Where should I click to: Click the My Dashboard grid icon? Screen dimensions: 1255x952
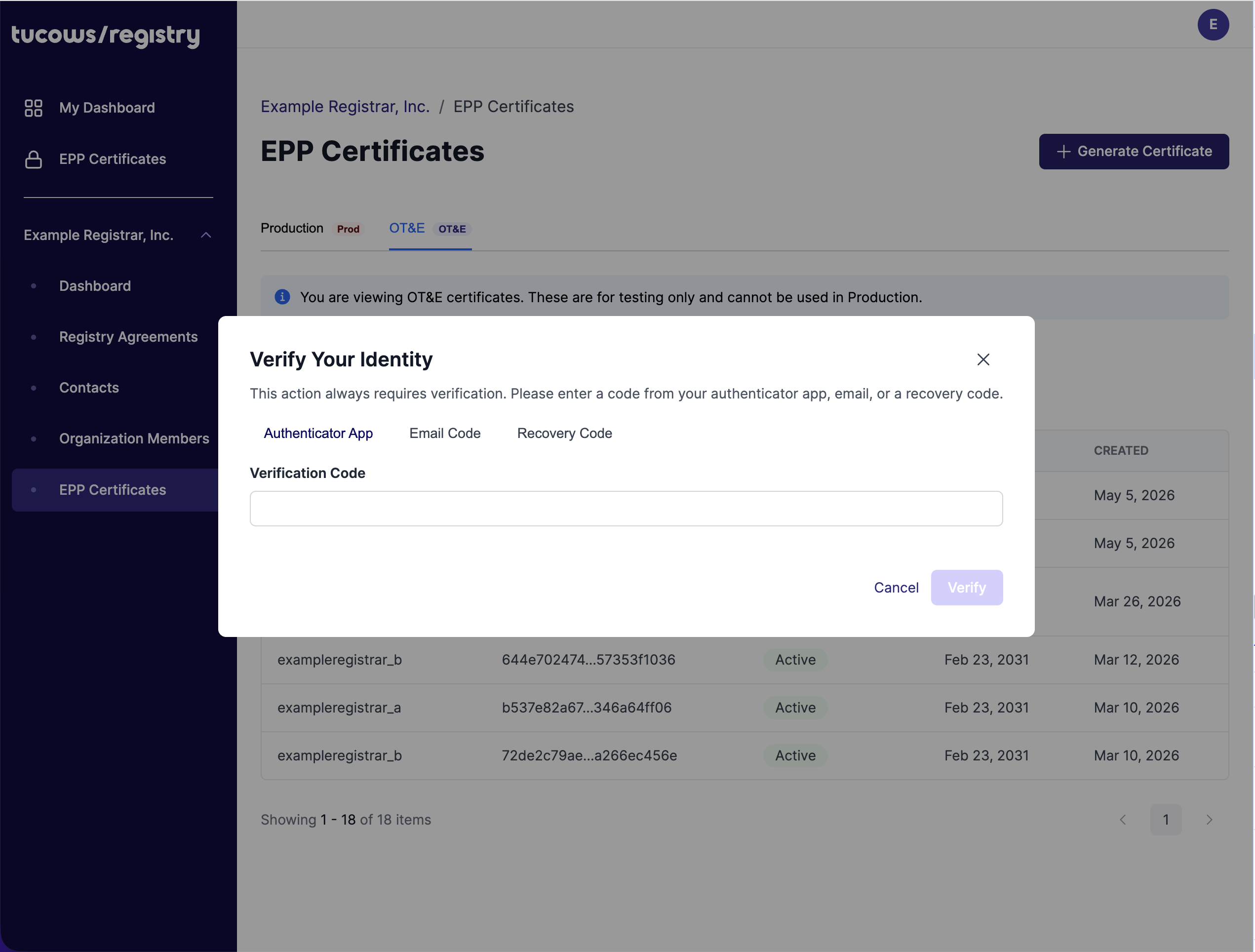(34, 108)
